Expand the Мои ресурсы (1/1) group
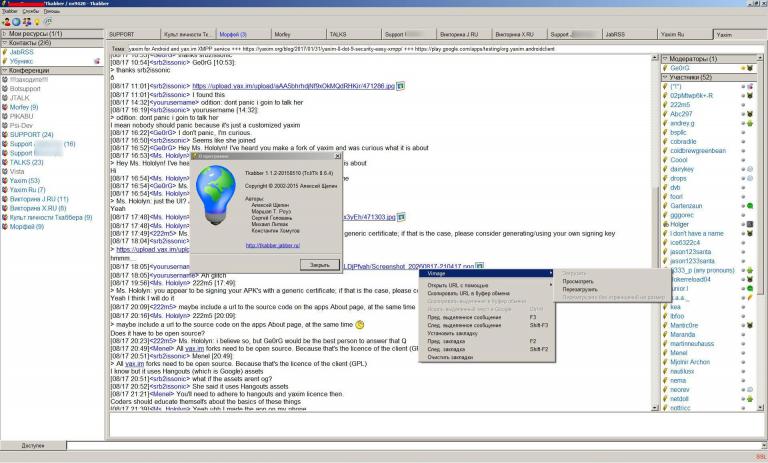Screen dimensions: 768x463 point(4,34)
